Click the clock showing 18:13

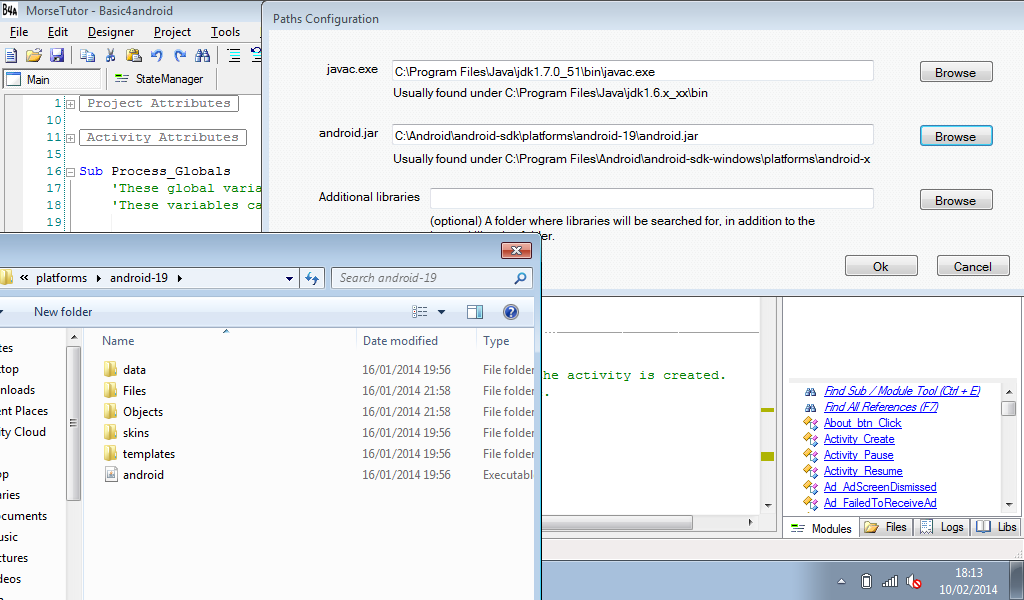(x=968, y=573)
